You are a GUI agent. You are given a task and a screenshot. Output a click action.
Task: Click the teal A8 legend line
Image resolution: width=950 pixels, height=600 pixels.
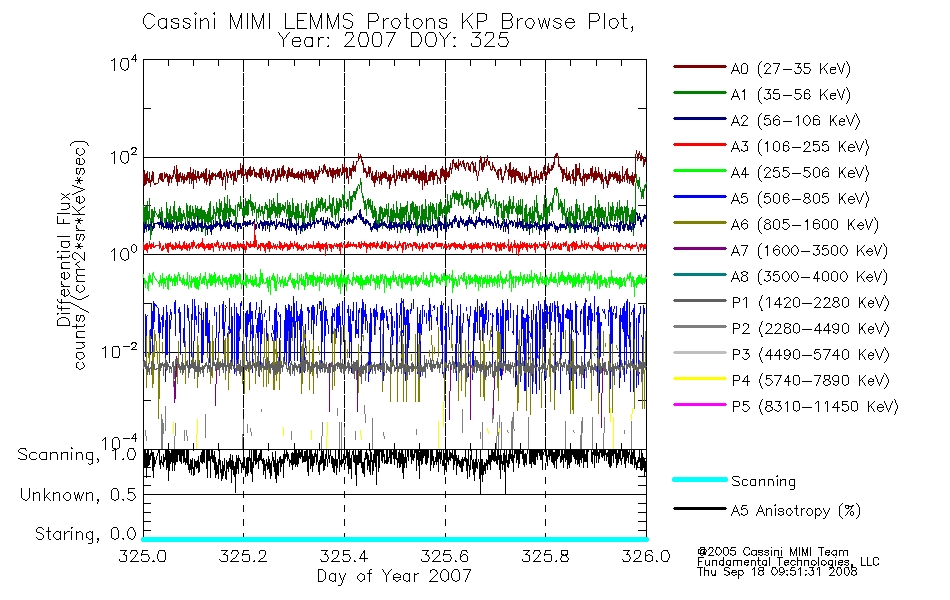pyautogui.click(x=700, y=275)
